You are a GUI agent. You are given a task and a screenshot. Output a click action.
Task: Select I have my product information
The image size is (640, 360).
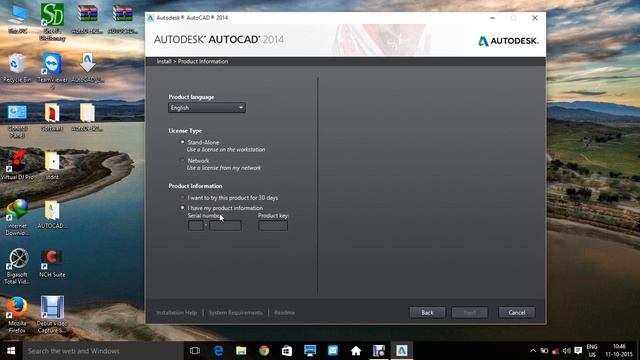click(x=182, y=208)
